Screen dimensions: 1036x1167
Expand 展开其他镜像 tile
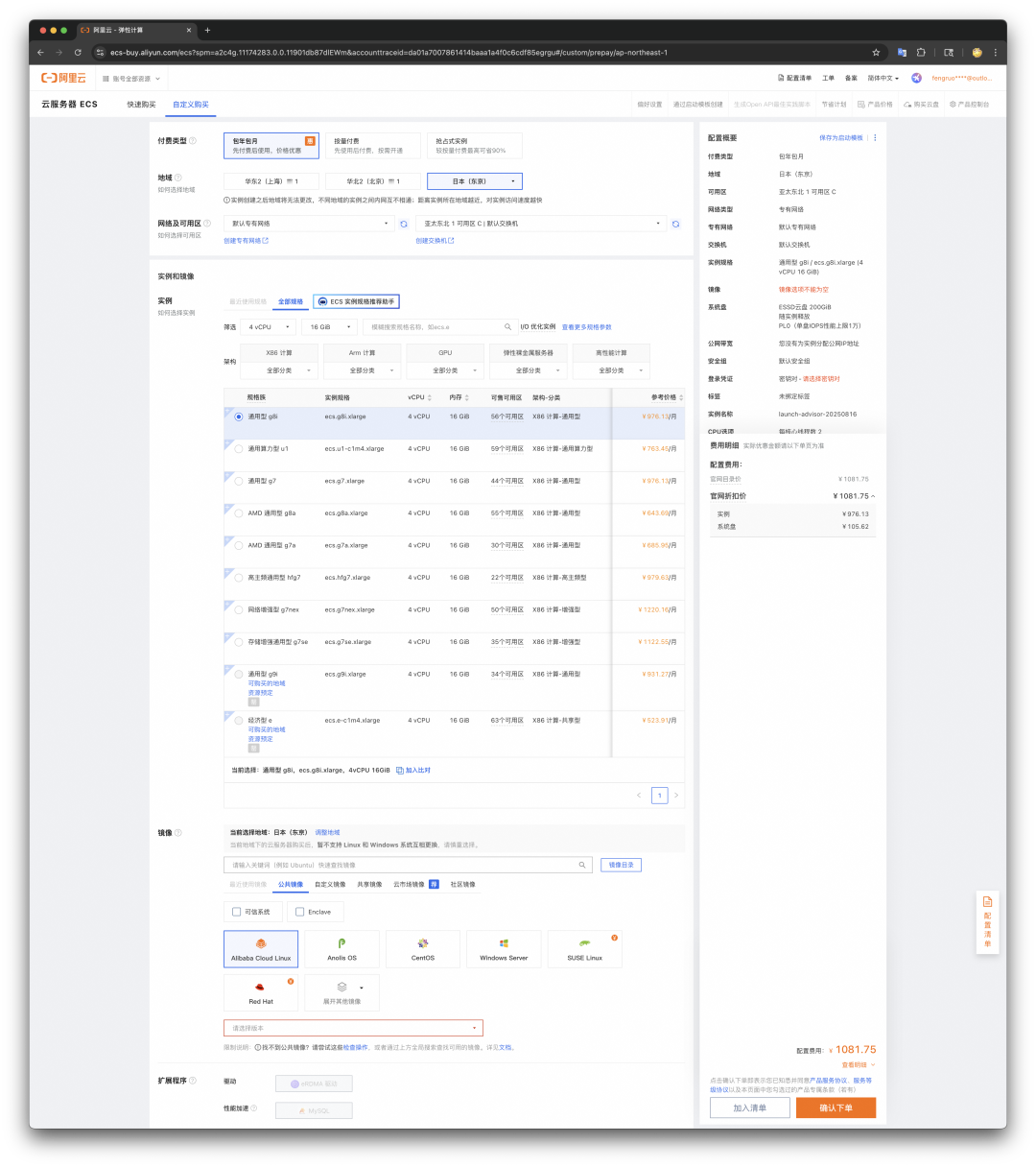341,992
